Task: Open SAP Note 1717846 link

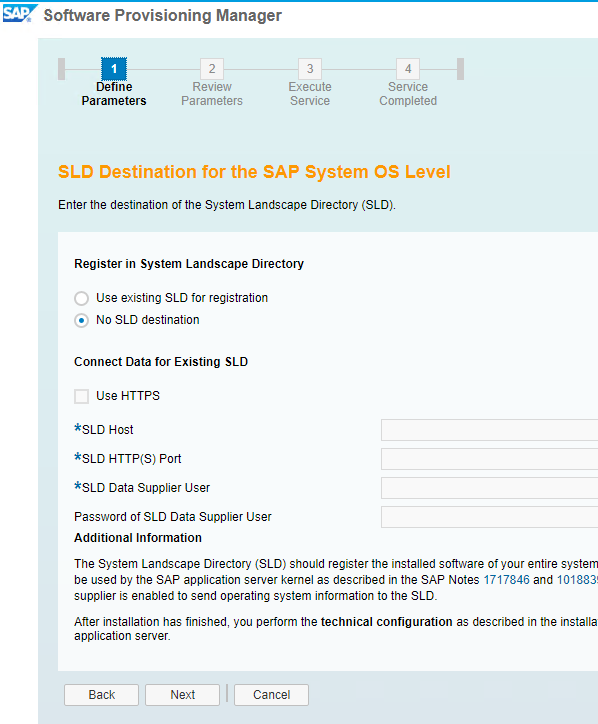Action: 506,580
